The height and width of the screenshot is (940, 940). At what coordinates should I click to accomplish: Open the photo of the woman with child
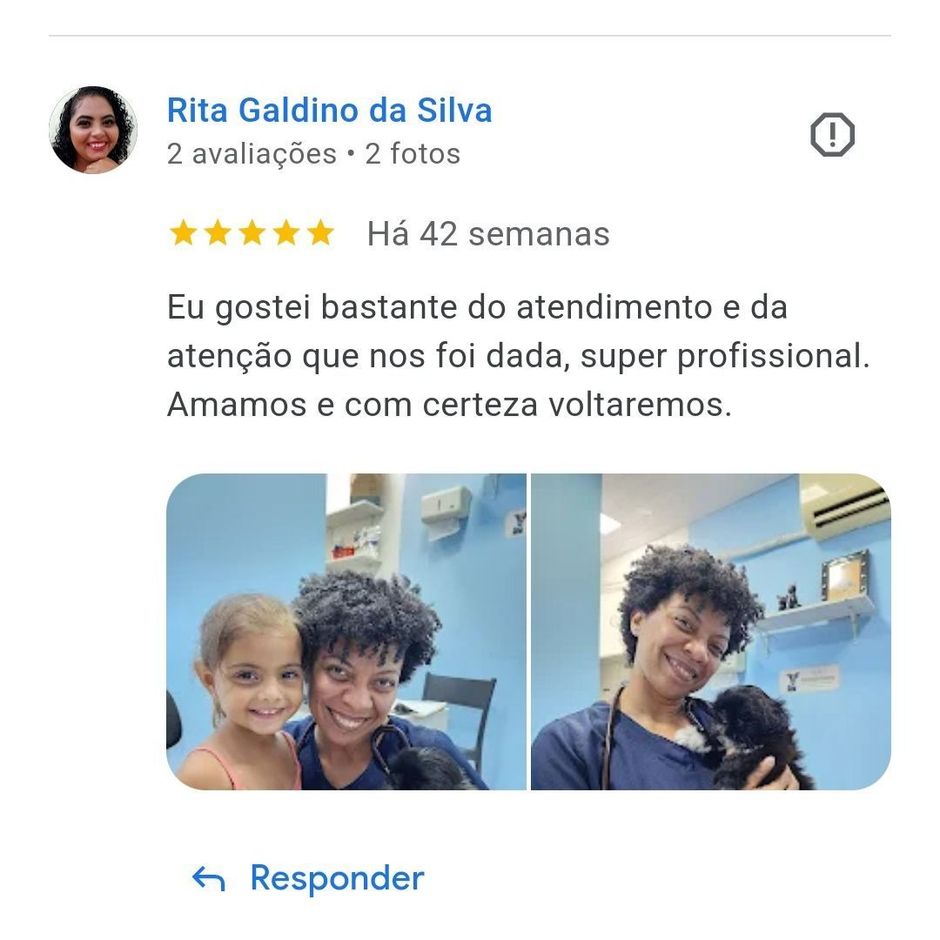346,631
